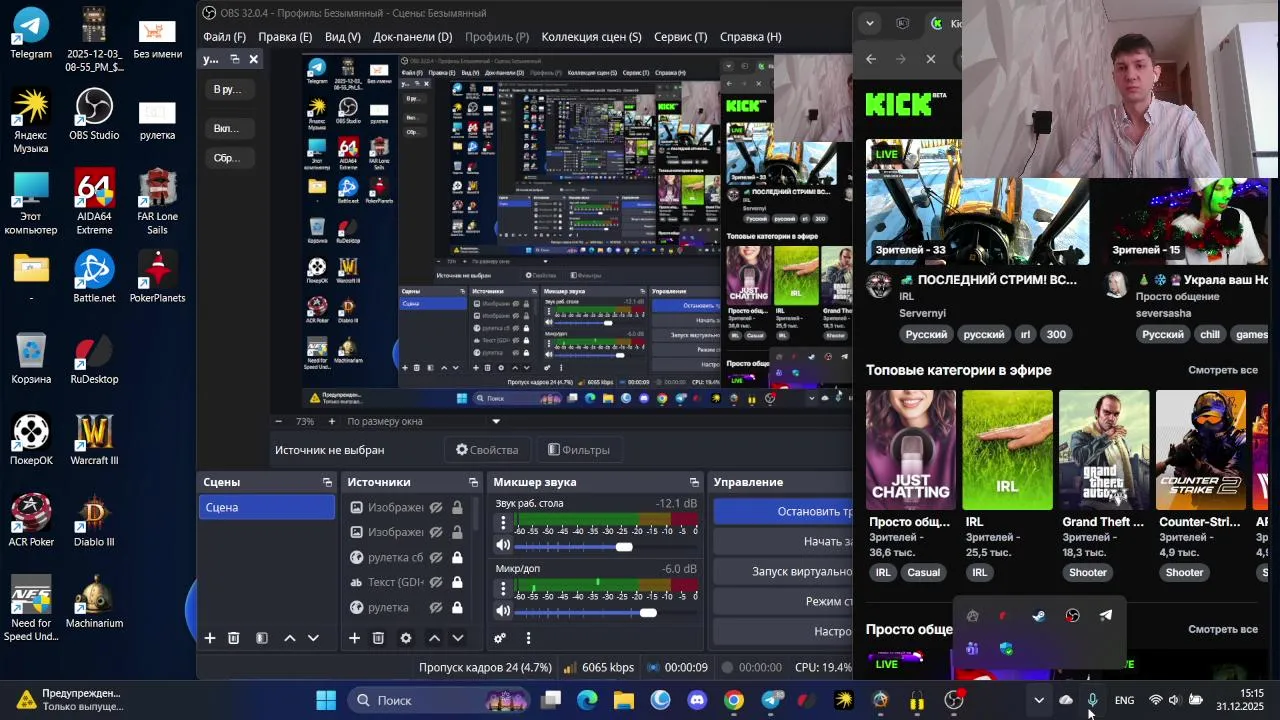Show hidden tray icons chevron
The image size is (1280, 720).
pos(1039,700)
